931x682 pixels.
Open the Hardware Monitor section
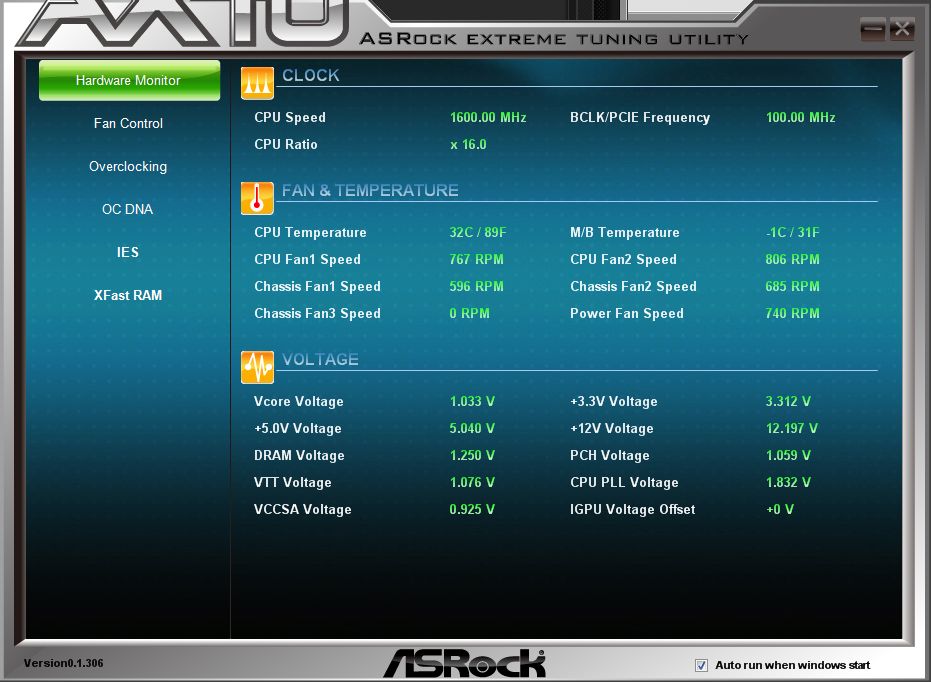coord(129,80)
